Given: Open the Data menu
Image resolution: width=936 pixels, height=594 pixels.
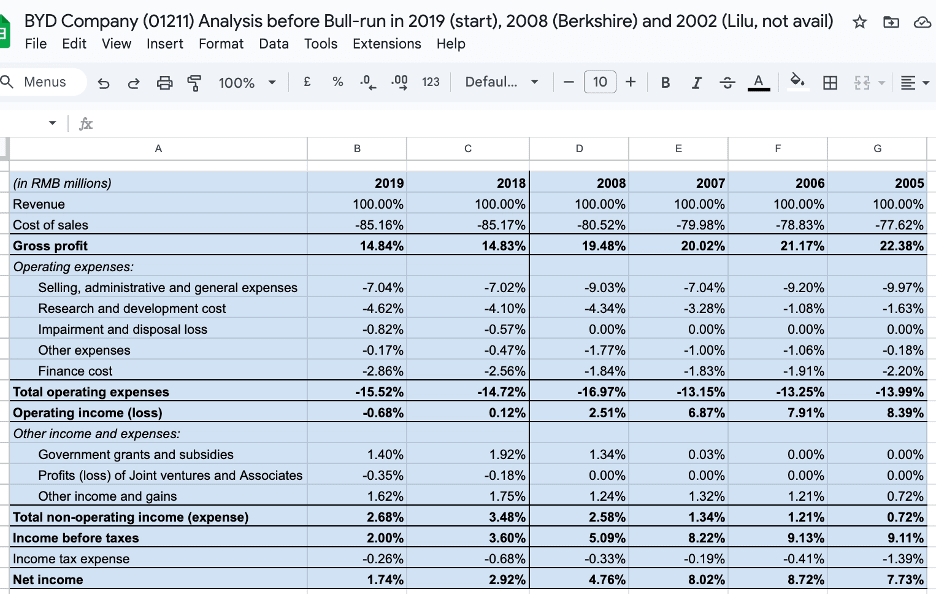Looking at the screenshot, I should pos(273,44).
